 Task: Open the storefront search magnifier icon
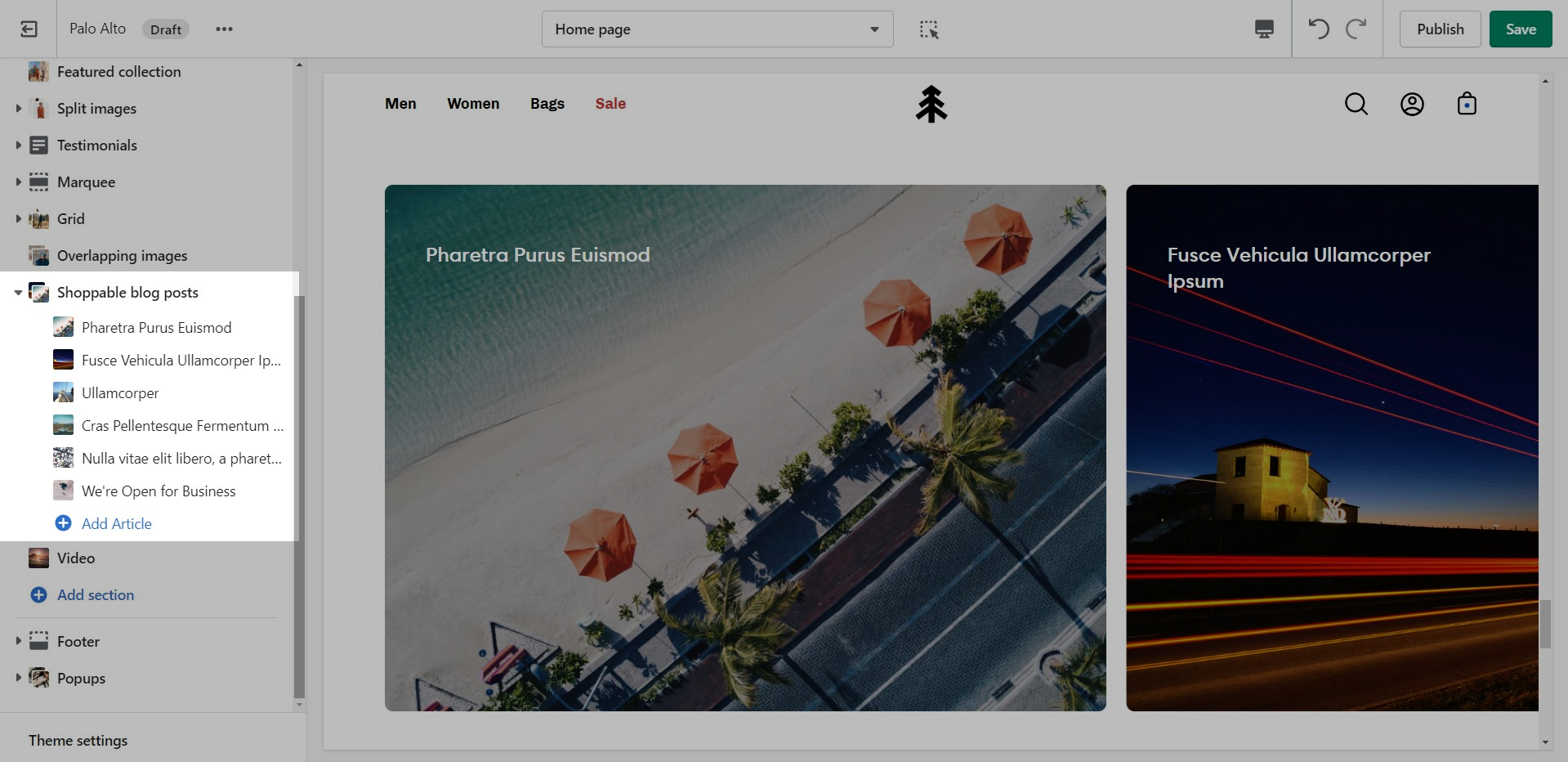pos(1356,104)
